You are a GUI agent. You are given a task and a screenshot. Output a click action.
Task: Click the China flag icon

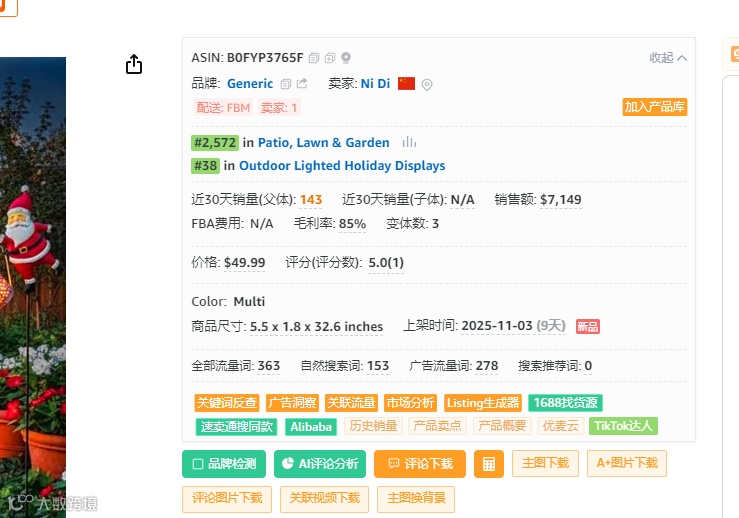pos(406,83)
